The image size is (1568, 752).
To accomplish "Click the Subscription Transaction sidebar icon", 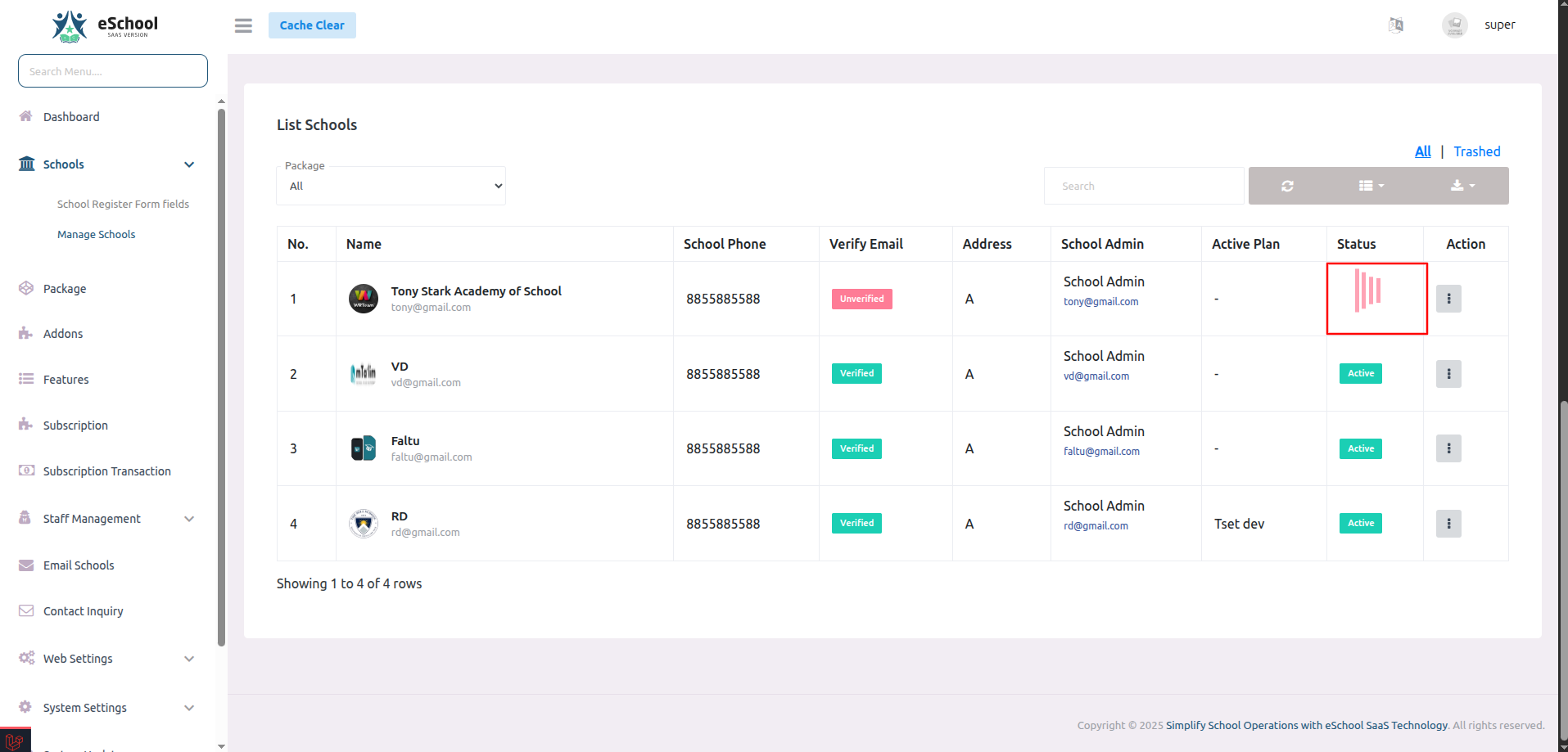I will tap(25, 471).
